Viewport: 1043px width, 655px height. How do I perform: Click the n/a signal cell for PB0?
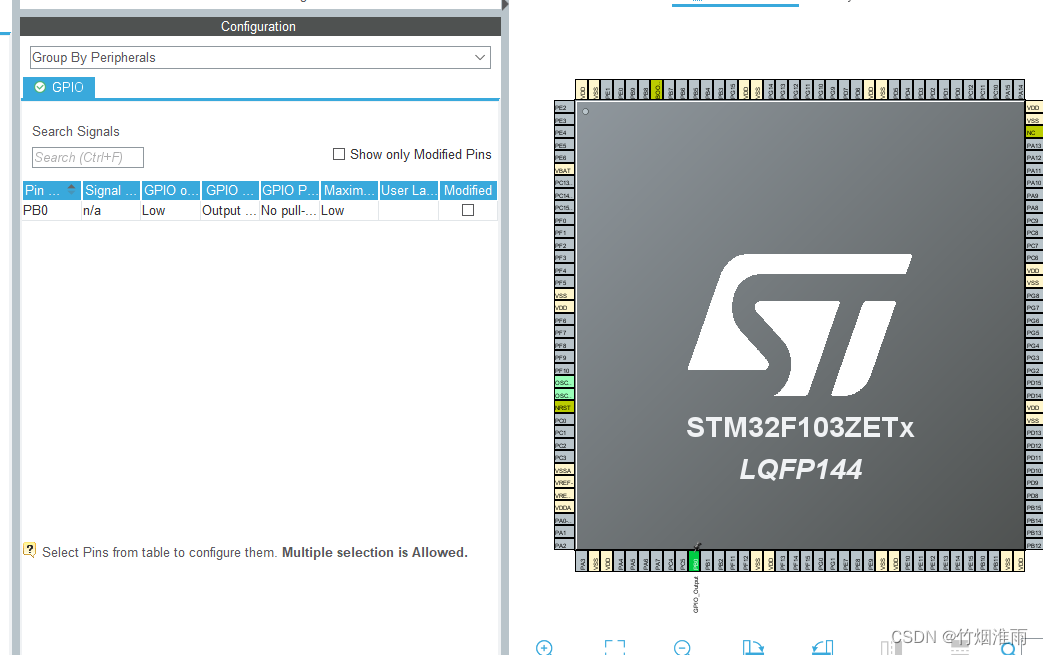(110, 211)
